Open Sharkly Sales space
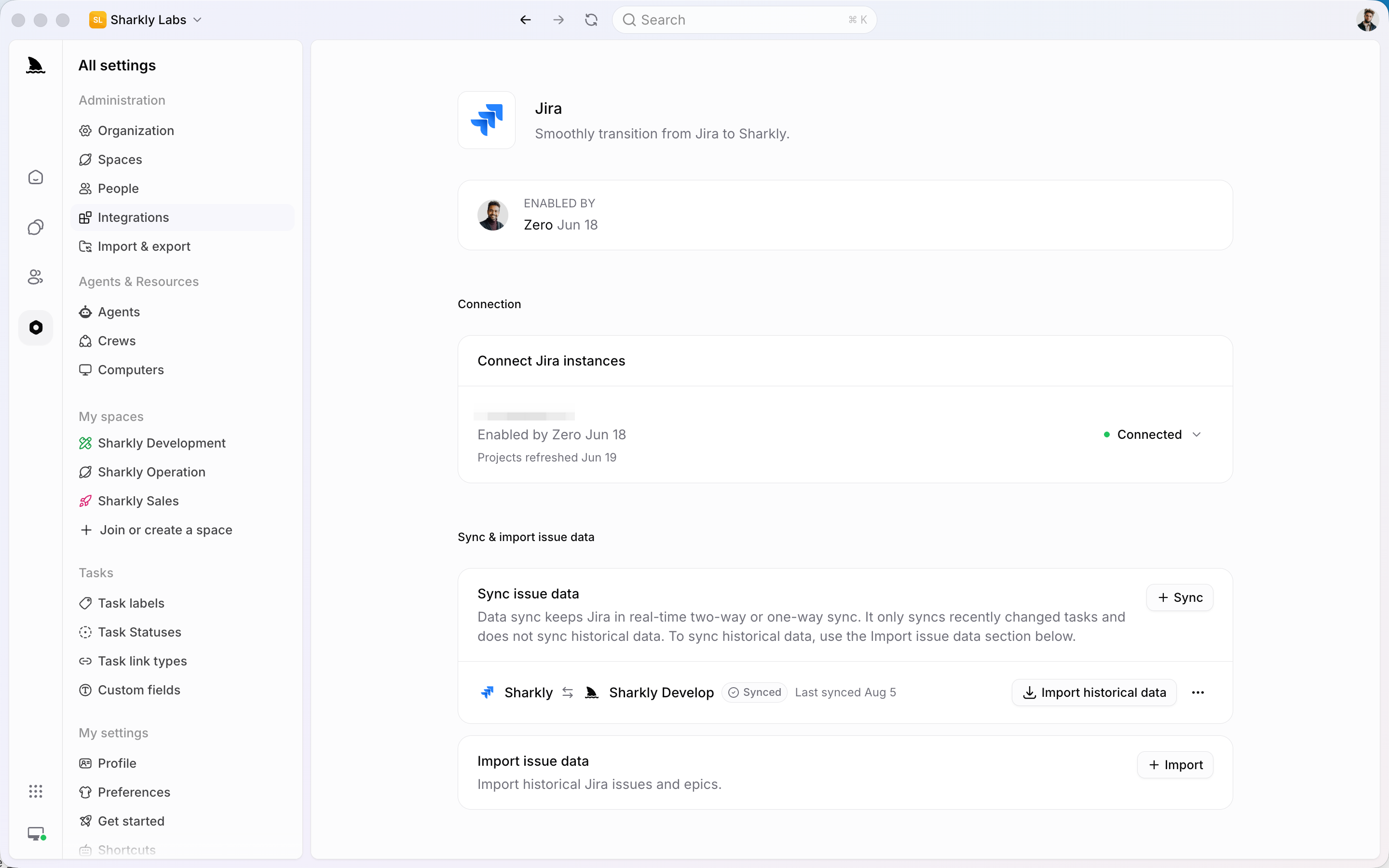This screenshot has height=868, width=1389. [182, 501]
